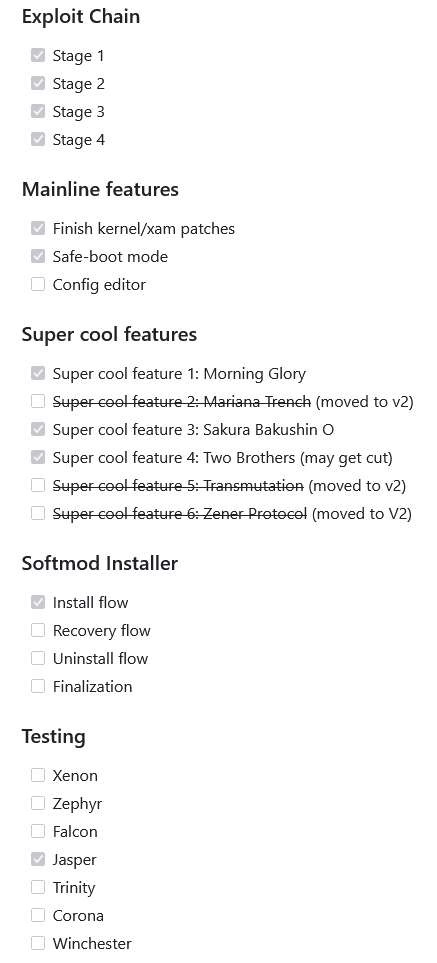Click the Softmod Installer heading
The width and height of the screenshot is (437, 963).
click(x=99, y=563)
